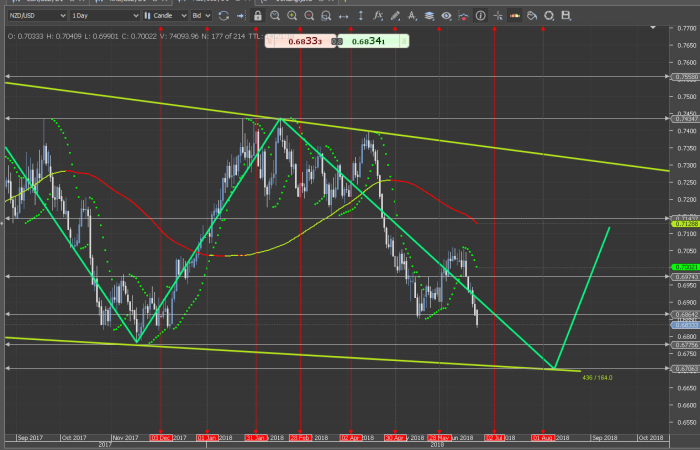Image resolution: width=700 pixels, height=450 pixels.
Task: Open the paint bucket theme icon
Action: (x=532, y=16)
